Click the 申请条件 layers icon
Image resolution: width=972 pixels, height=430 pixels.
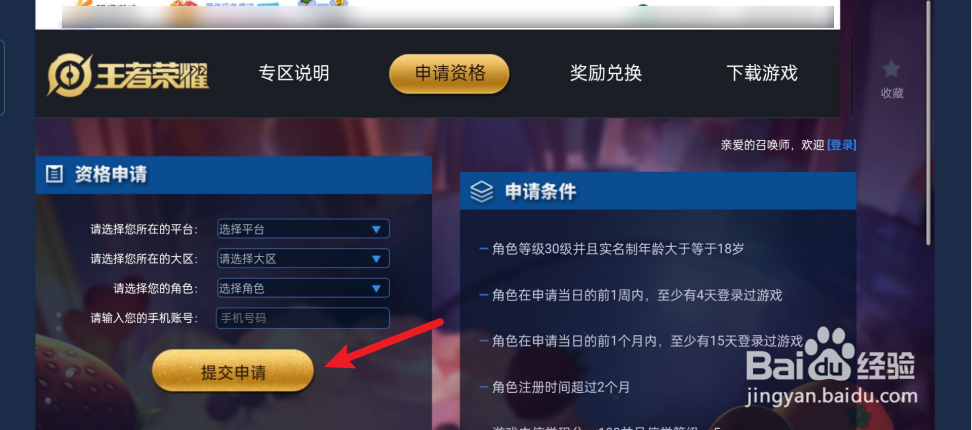pyautogui.click(x=482, y=191)
